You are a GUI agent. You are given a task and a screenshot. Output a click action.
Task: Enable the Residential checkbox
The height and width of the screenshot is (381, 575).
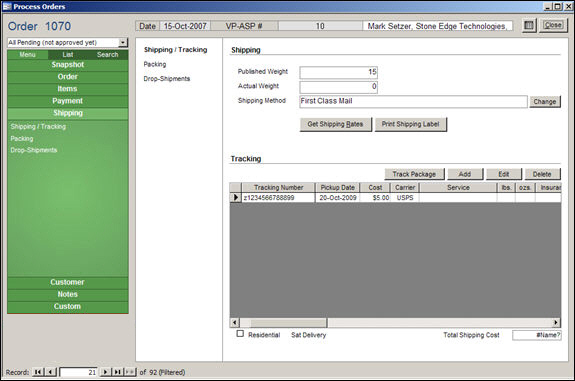point(240,333)
